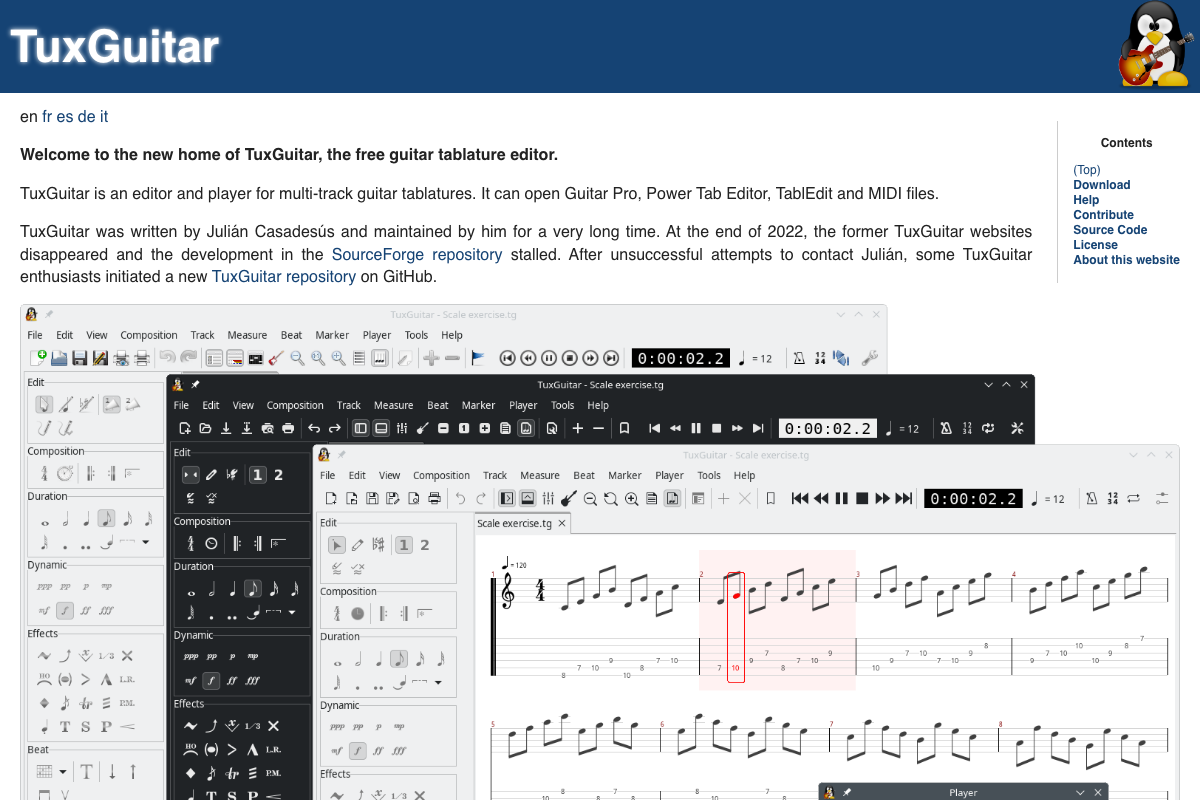Click the print icon in dark window toolbar
1200x800 pixels.
287,428
